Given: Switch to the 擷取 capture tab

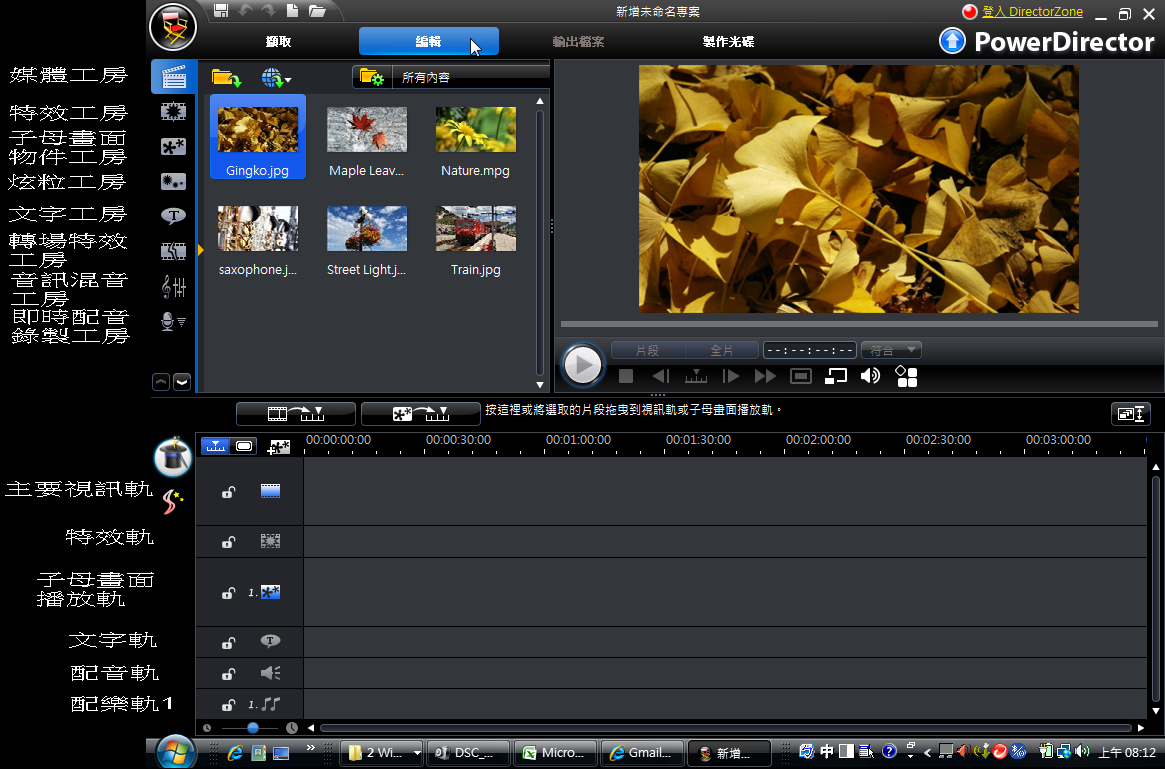Looking at the screenshot, I should pyautogui.click(x=279, y=42).
